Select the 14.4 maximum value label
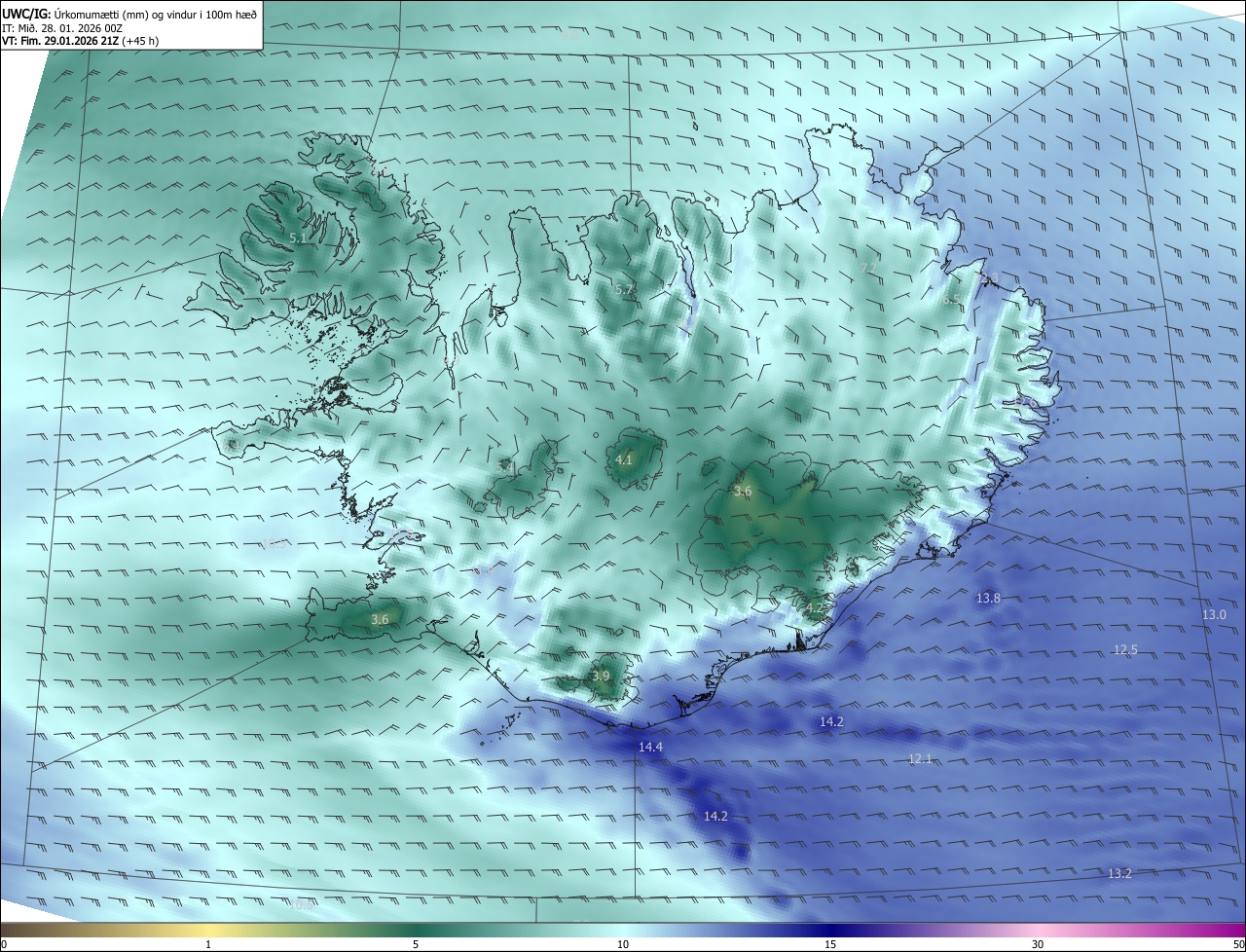This screenshot has width=1246, height=952. click(650, 747)
